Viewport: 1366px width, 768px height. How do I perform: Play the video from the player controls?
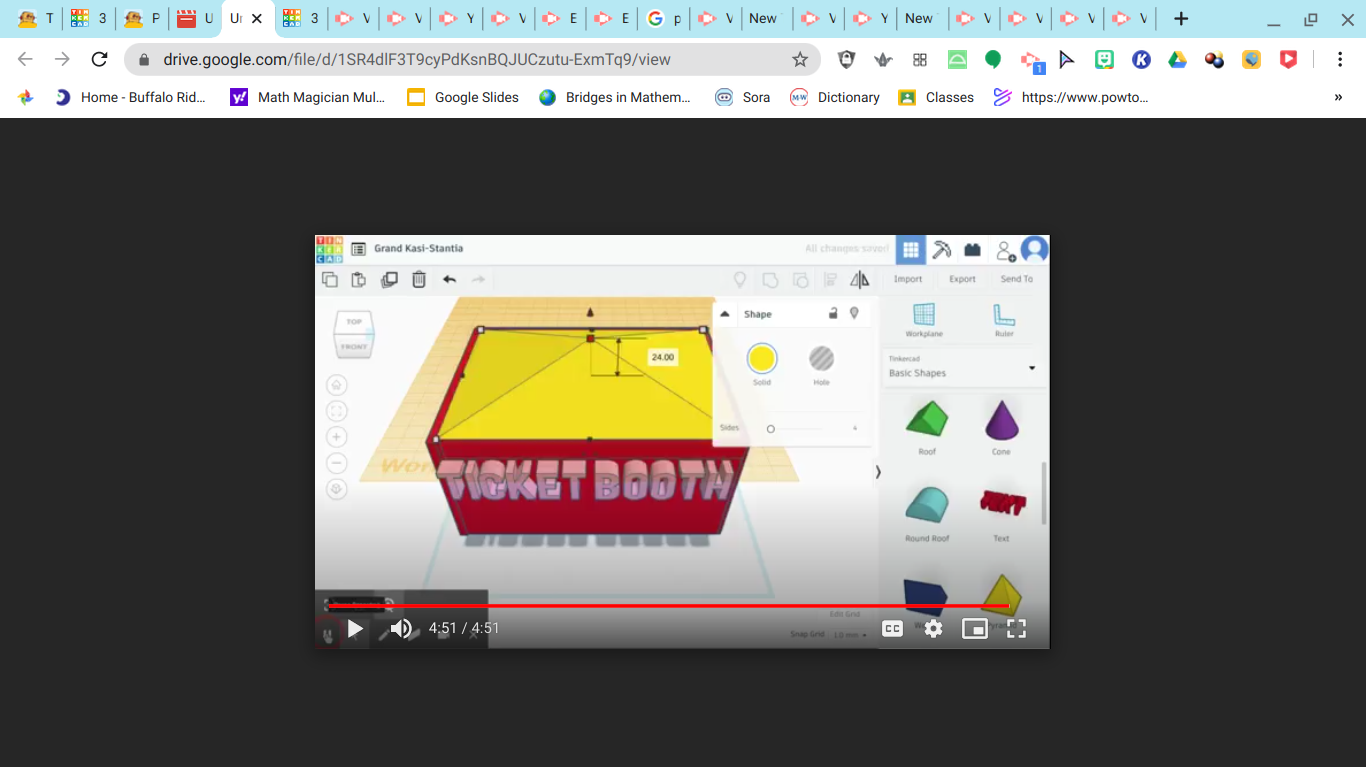pyautogui.click(x=355, y=629)
